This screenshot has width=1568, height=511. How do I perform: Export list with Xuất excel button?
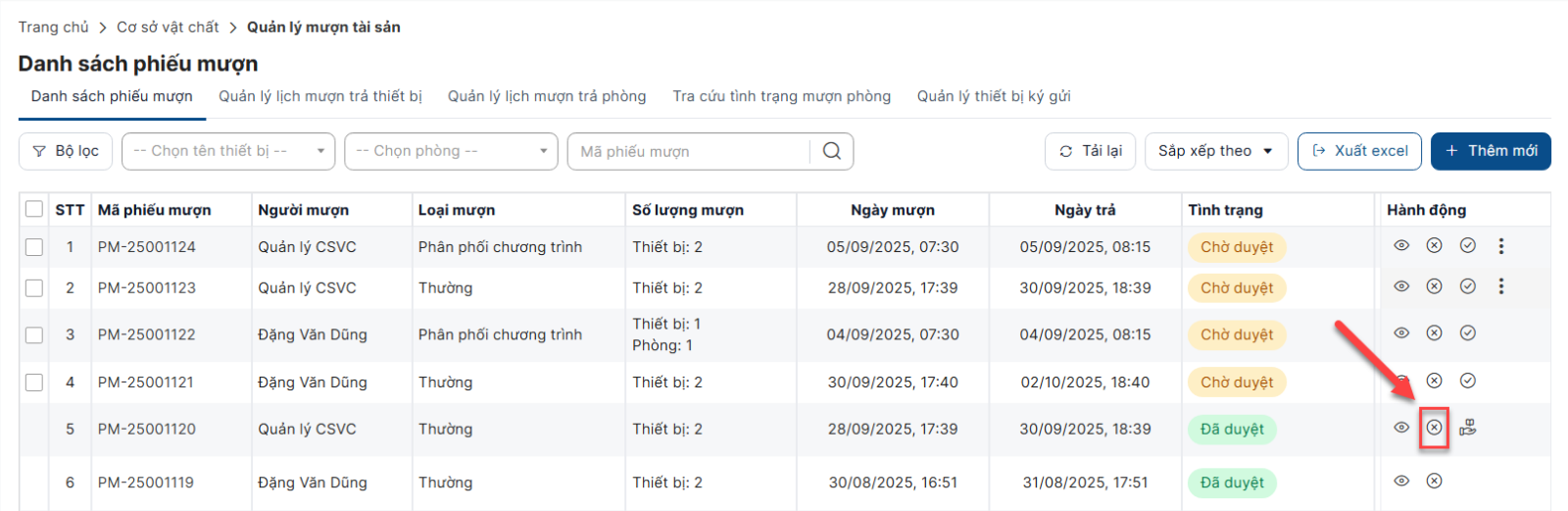[x=1359, y=151]
